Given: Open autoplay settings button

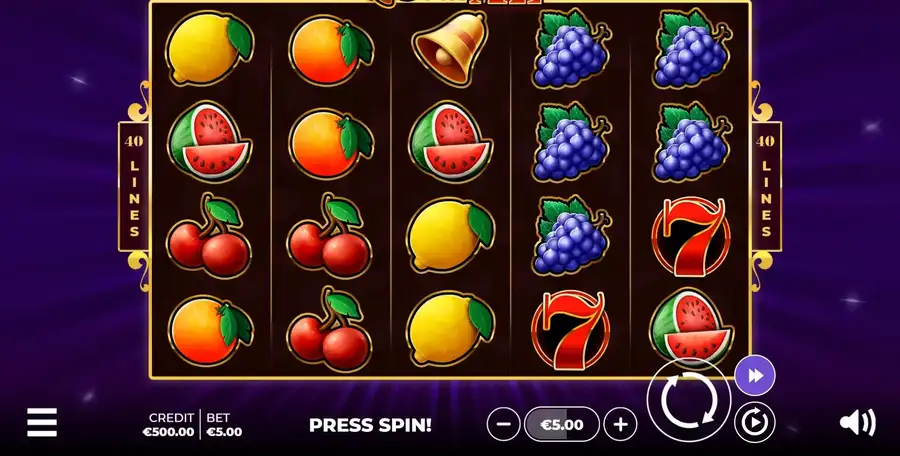Looking at the screenshot, I should click(755, 423).
